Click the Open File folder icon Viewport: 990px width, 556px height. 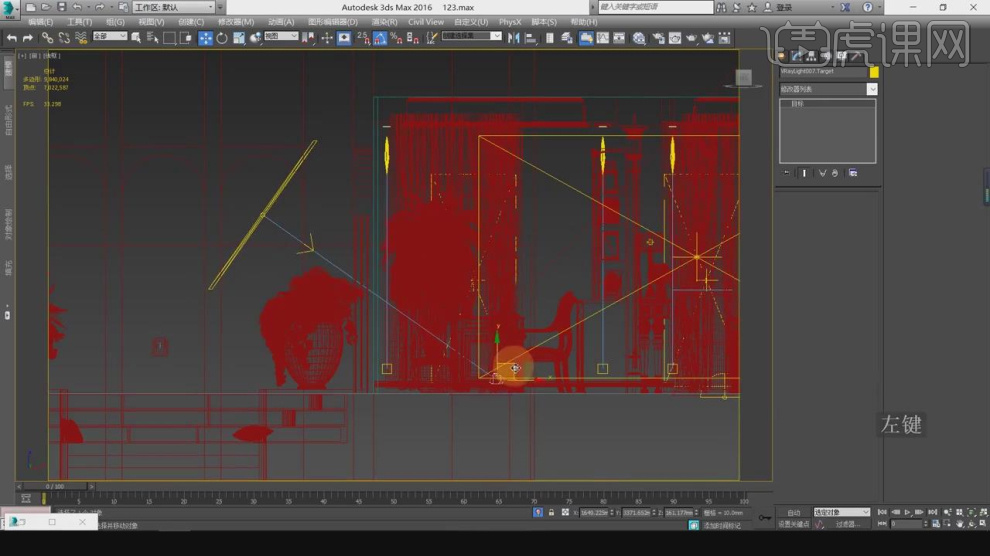(45, 8)
